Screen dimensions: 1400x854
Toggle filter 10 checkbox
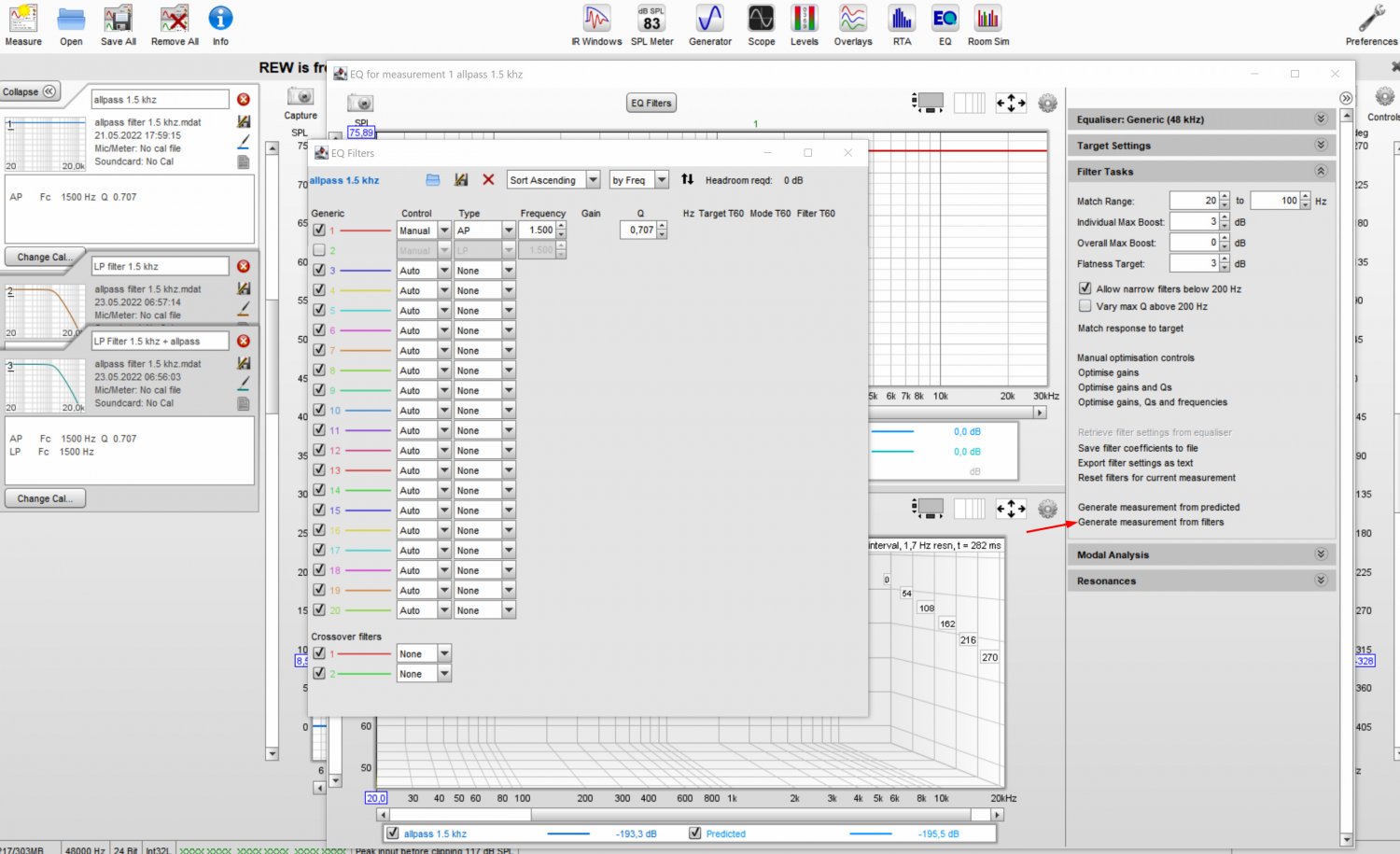(x=319, y=410)
